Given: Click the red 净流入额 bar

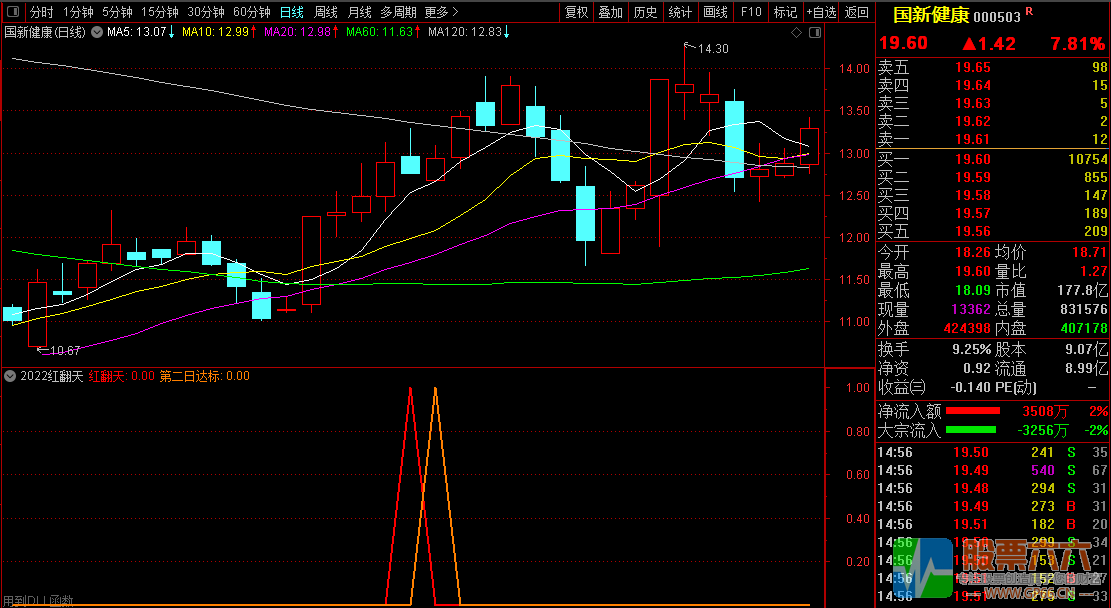Looking at the screenshot, I should pyautogui.click(x=972, y=411).
